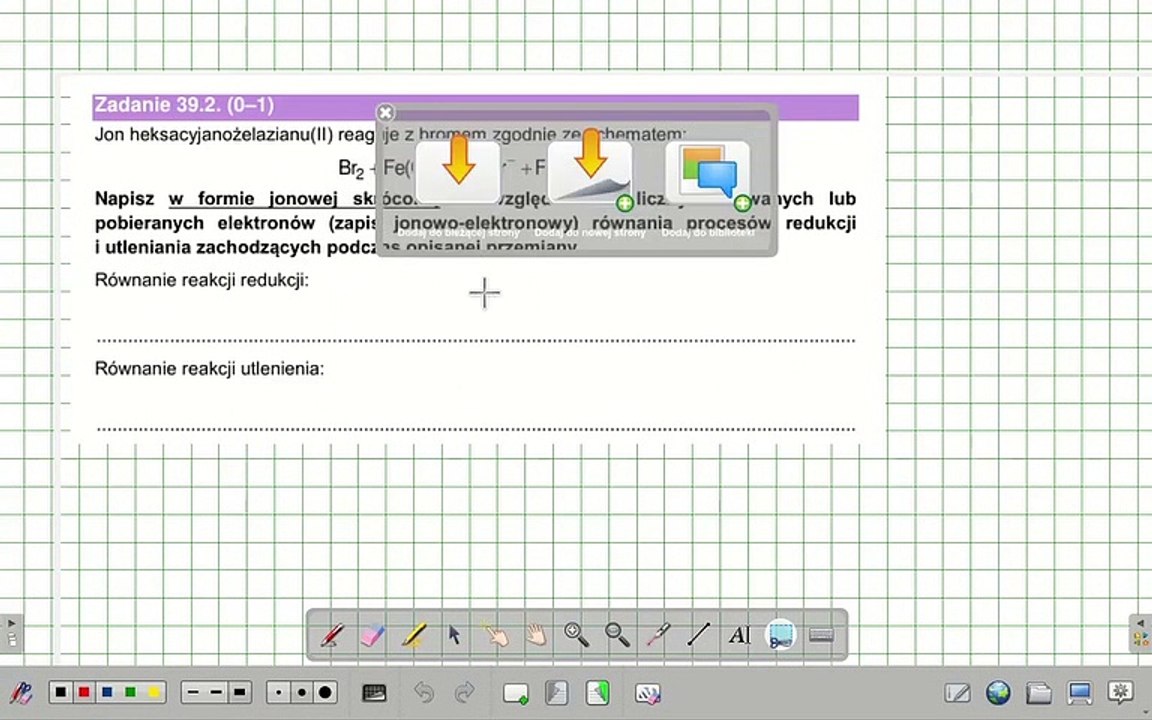This screenshot has width=1152, height=720.
Task: Set the thin line width
Action: pyautogui.click(x=193, y=692)
